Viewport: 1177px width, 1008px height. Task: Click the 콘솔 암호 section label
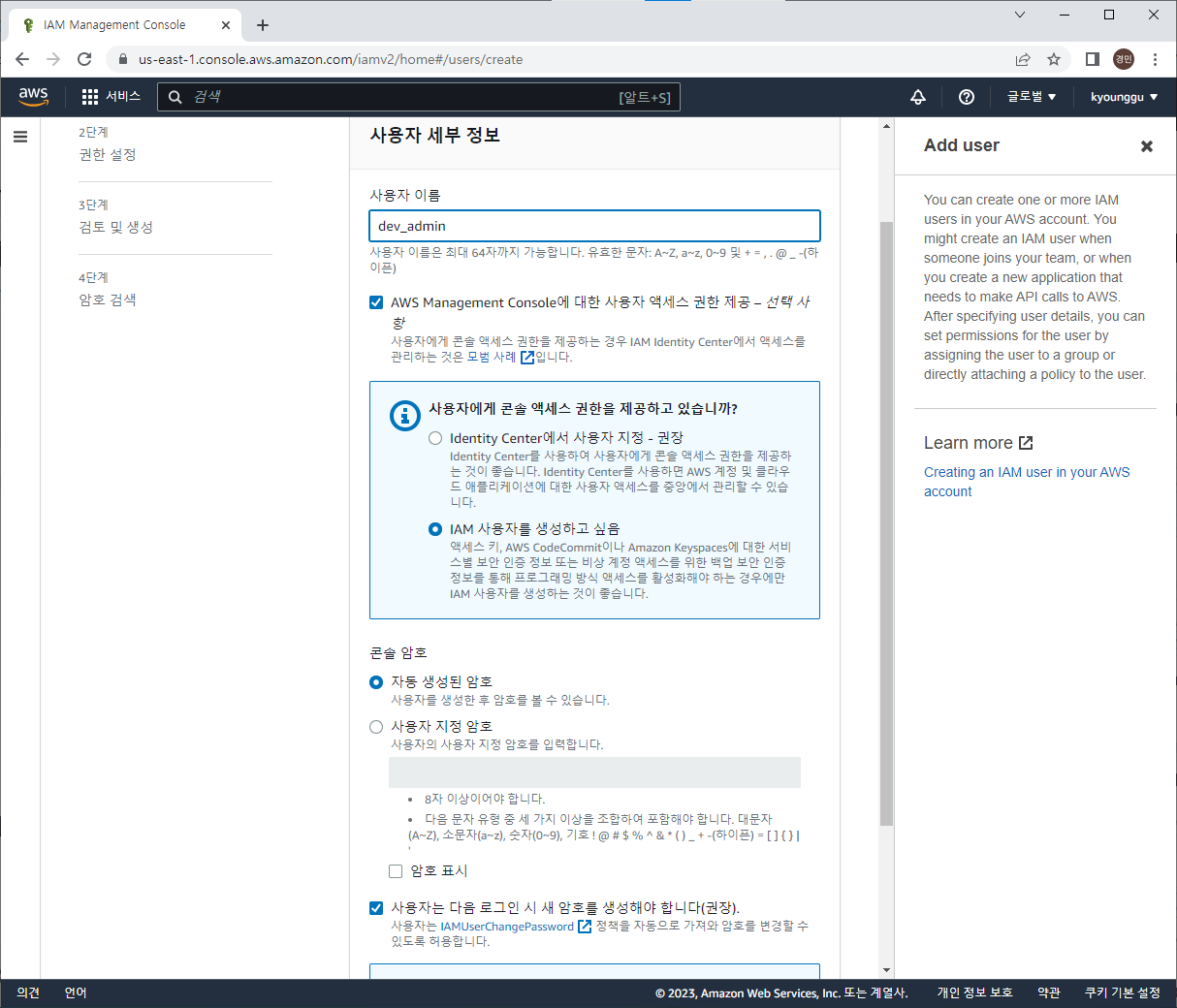pos(398,653)
